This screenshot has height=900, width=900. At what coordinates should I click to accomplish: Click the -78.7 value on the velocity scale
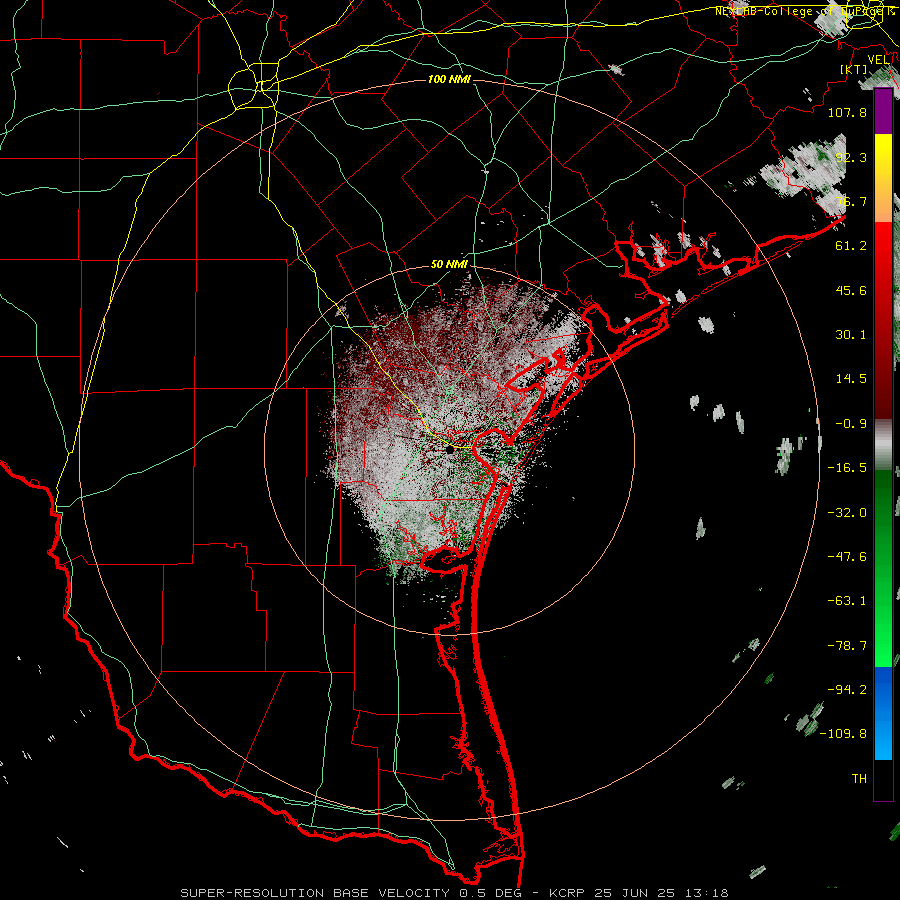click(x=847, y=646)
